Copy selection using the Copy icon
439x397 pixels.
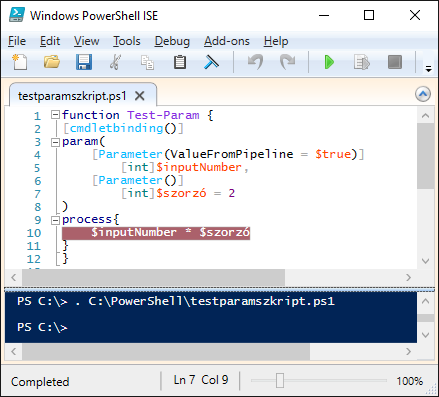tap(147, 62)
